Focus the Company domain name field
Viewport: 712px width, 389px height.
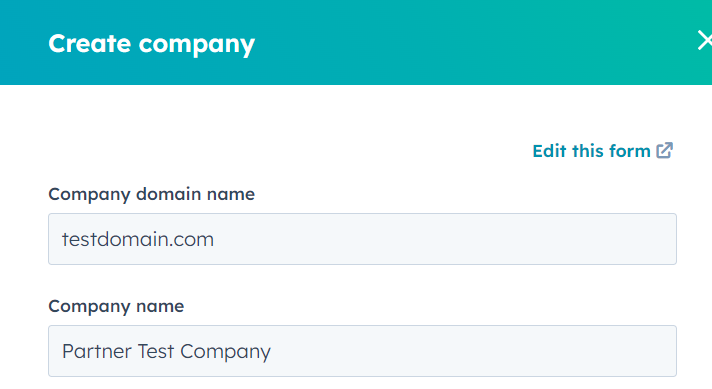[x=362, y=239]
